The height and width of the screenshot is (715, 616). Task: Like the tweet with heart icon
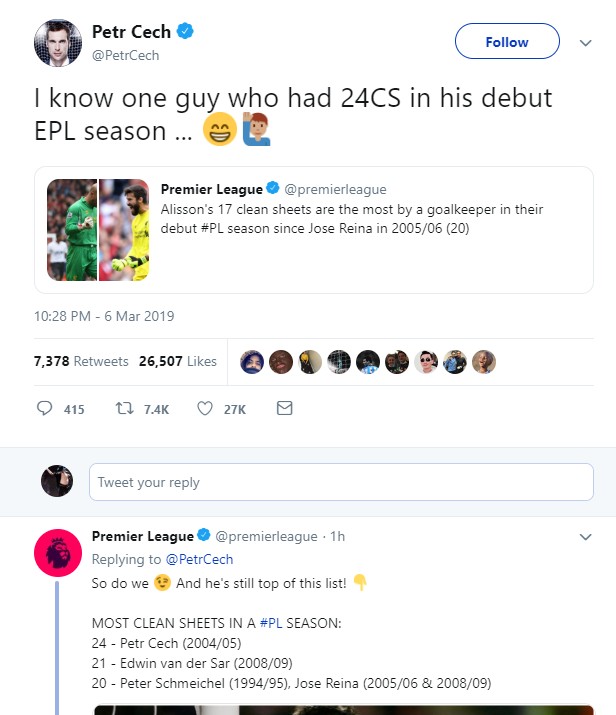click(205, 409)
